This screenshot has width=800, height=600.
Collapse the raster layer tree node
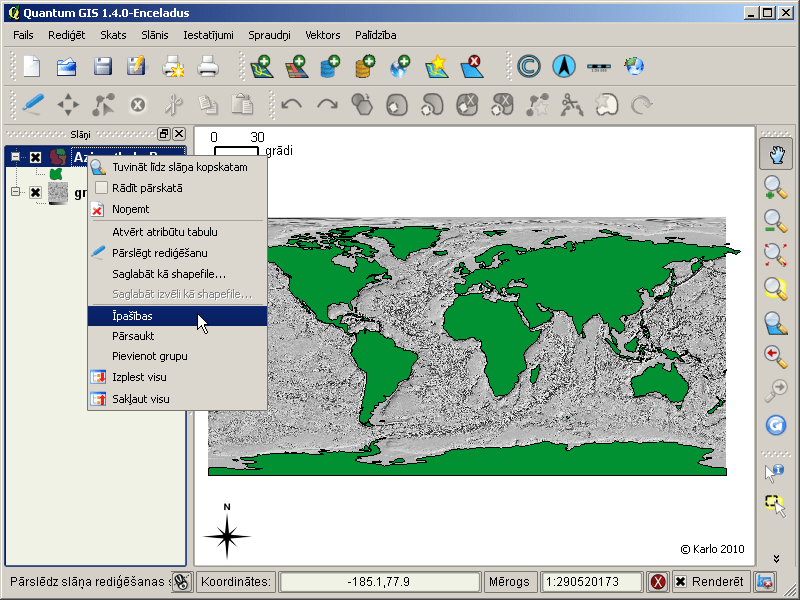click(15, 192)
